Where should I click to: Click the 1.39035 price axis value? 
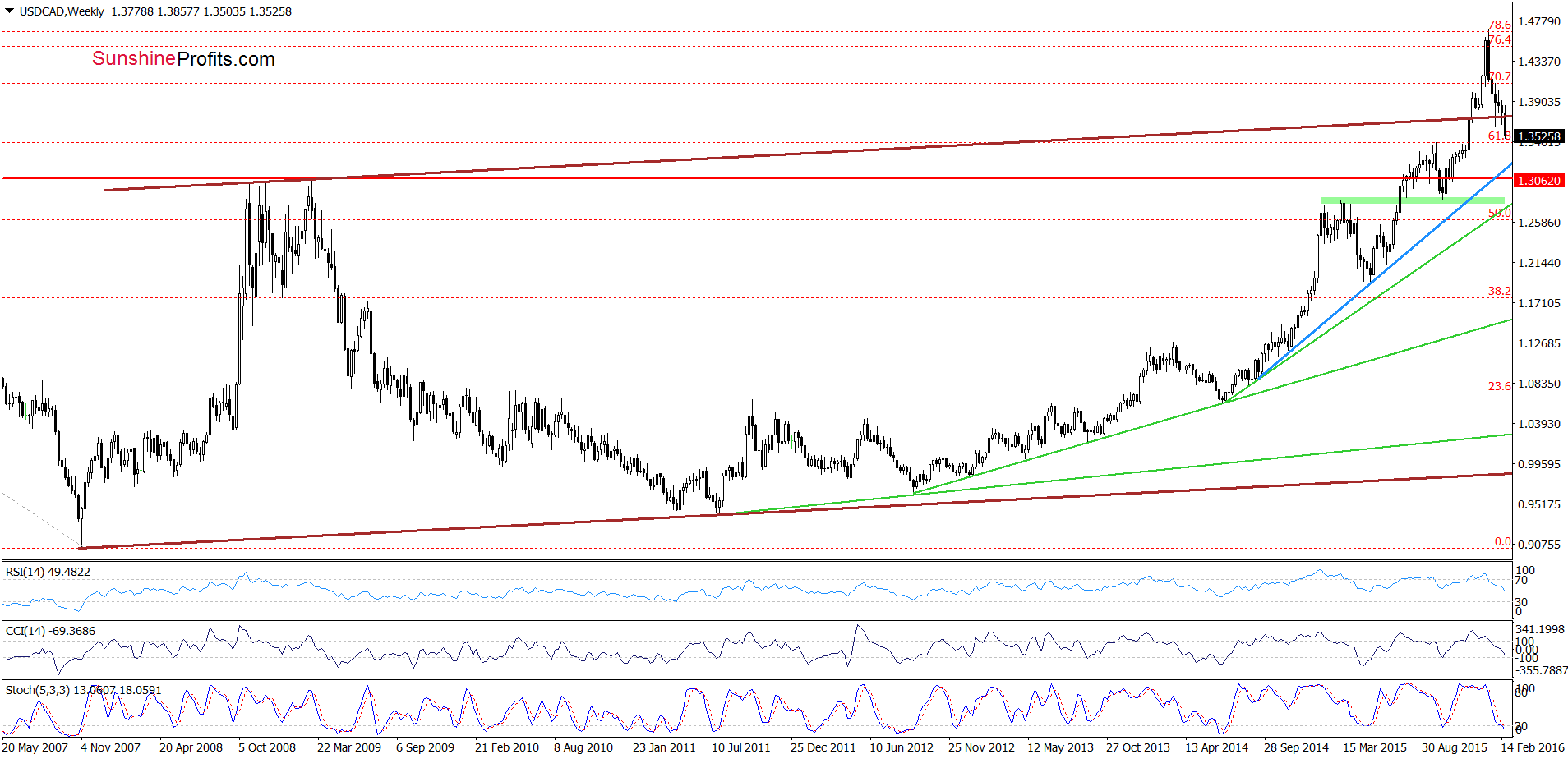point(1539,102)
